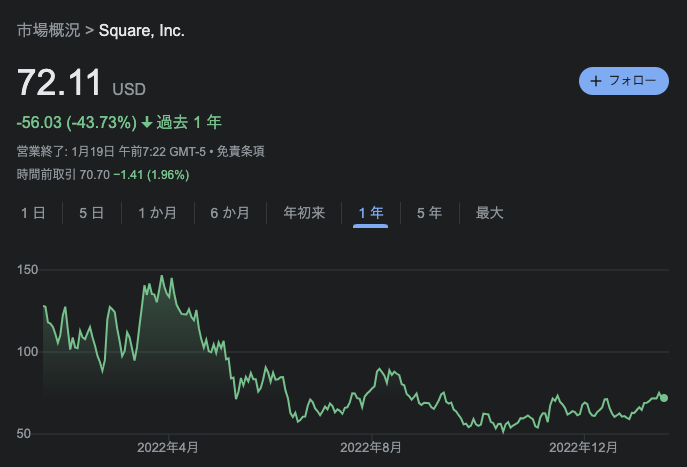Click the 2022年4月 axis label
Viewport: 687px width, 467px height.
[168, 448]
